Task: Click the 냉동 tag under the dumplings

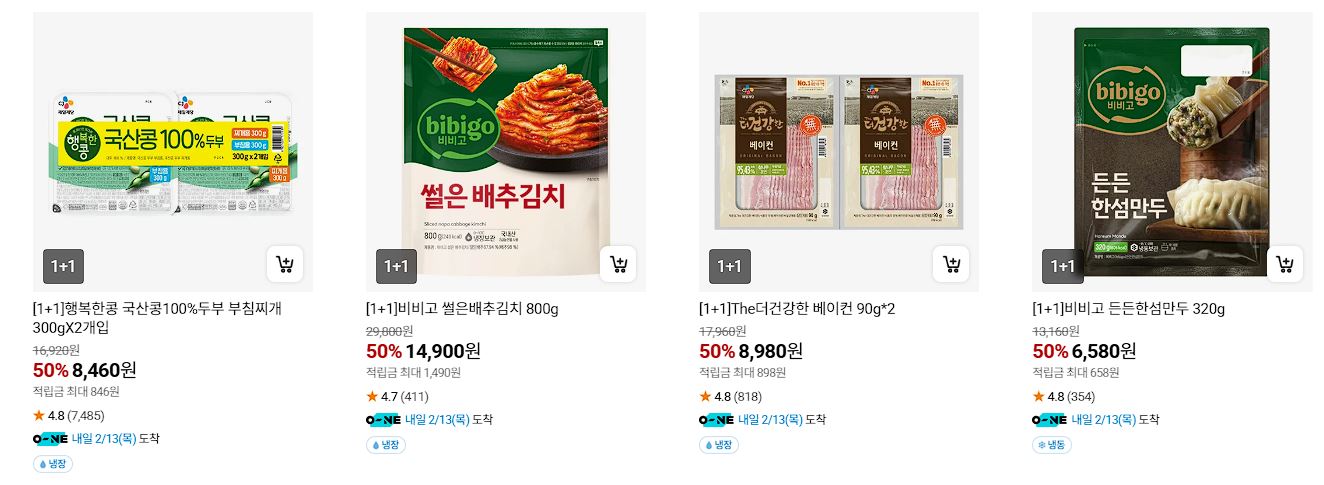Action: (1051, 445)
